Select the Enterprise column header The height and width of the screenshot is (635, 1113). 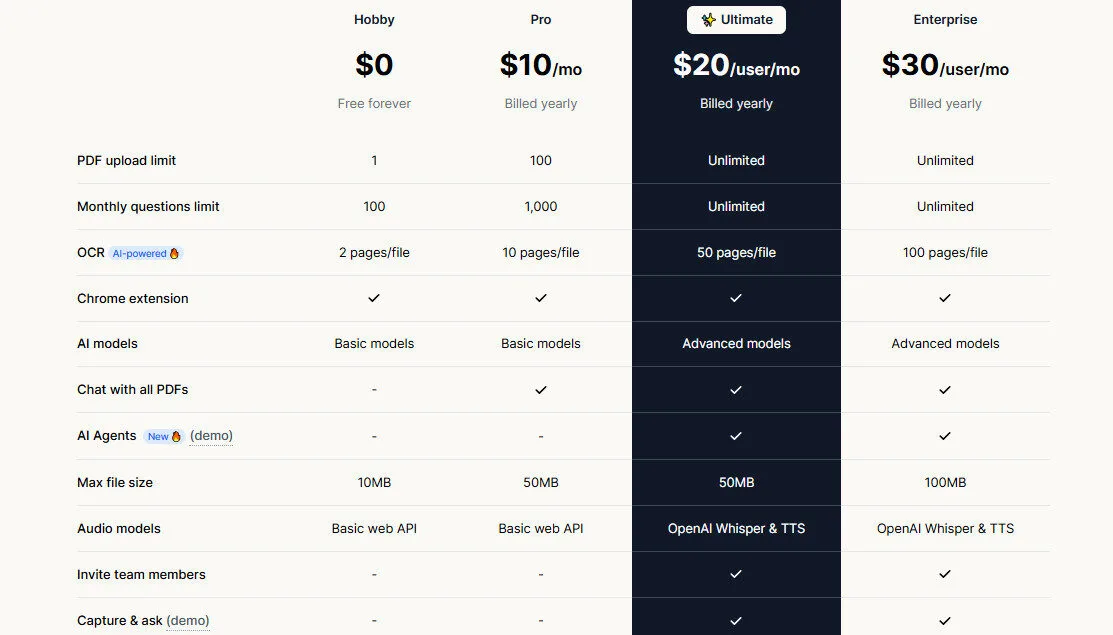point(944,19)
